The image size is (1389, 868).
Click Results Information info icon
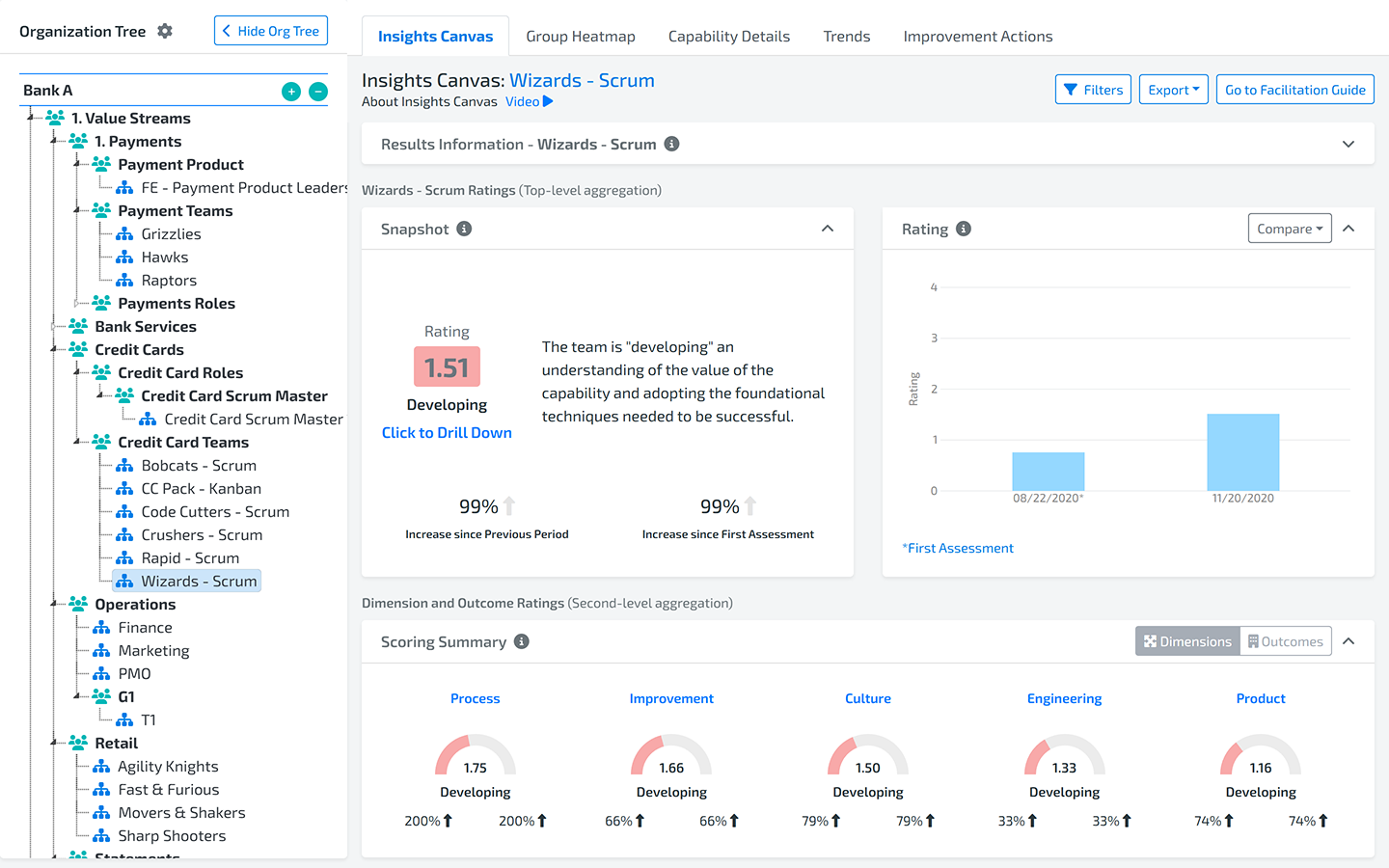[x=672, y=144]
